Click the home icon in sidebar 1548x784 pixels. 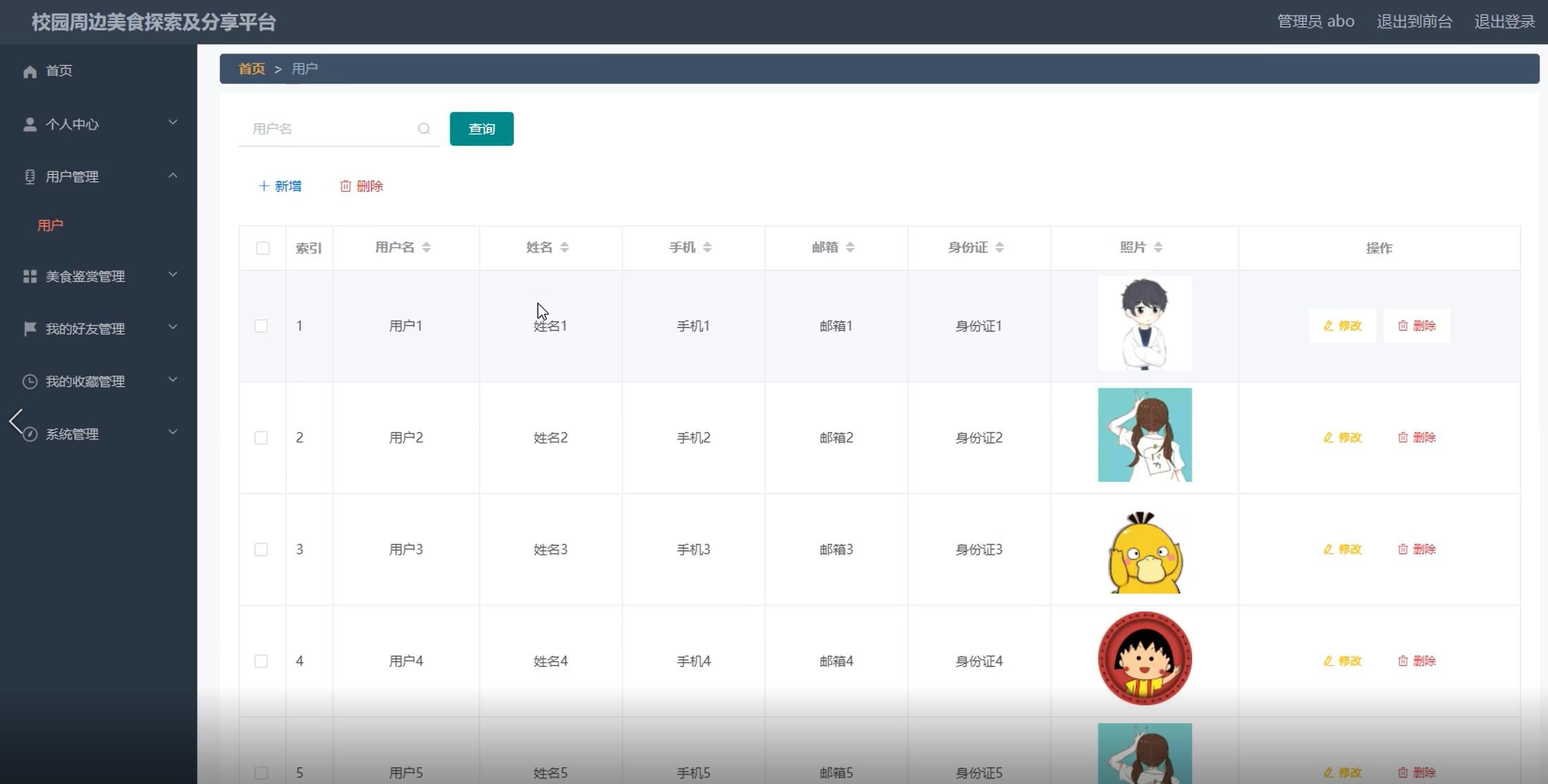click(x=30, y=71)
